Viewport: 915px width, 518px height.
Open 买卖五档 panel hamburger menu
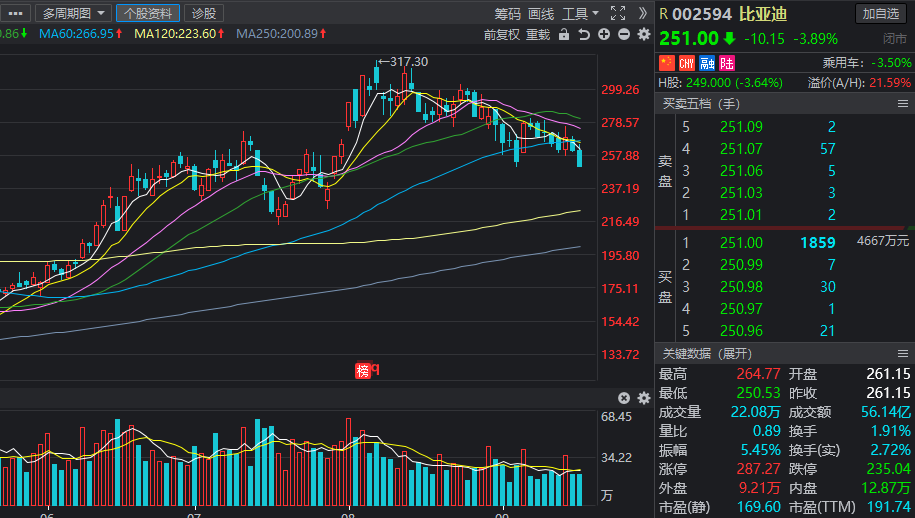click(904, 104)
